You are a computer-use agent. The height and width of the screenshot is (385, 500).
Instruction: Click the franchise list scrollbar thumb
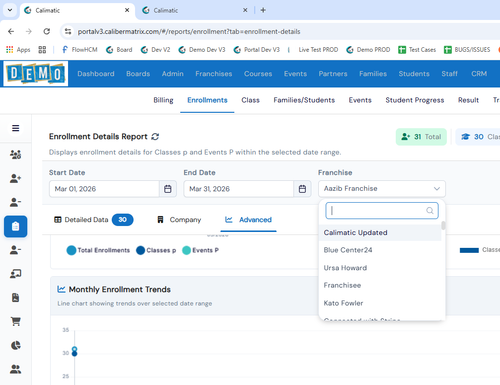(443, 226)
